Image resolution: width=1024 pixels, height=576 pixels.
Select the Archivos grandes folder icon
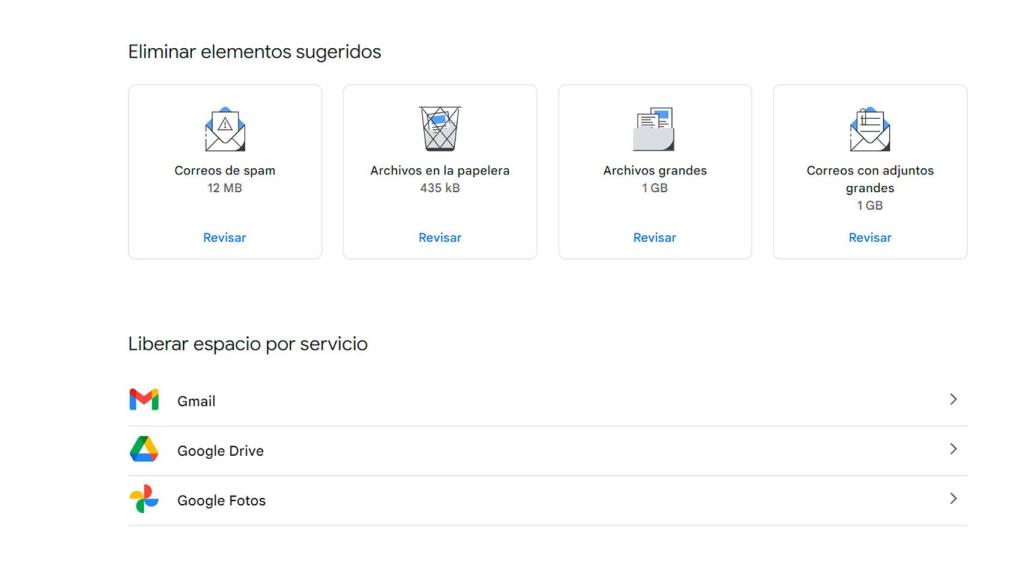[655, 126]
